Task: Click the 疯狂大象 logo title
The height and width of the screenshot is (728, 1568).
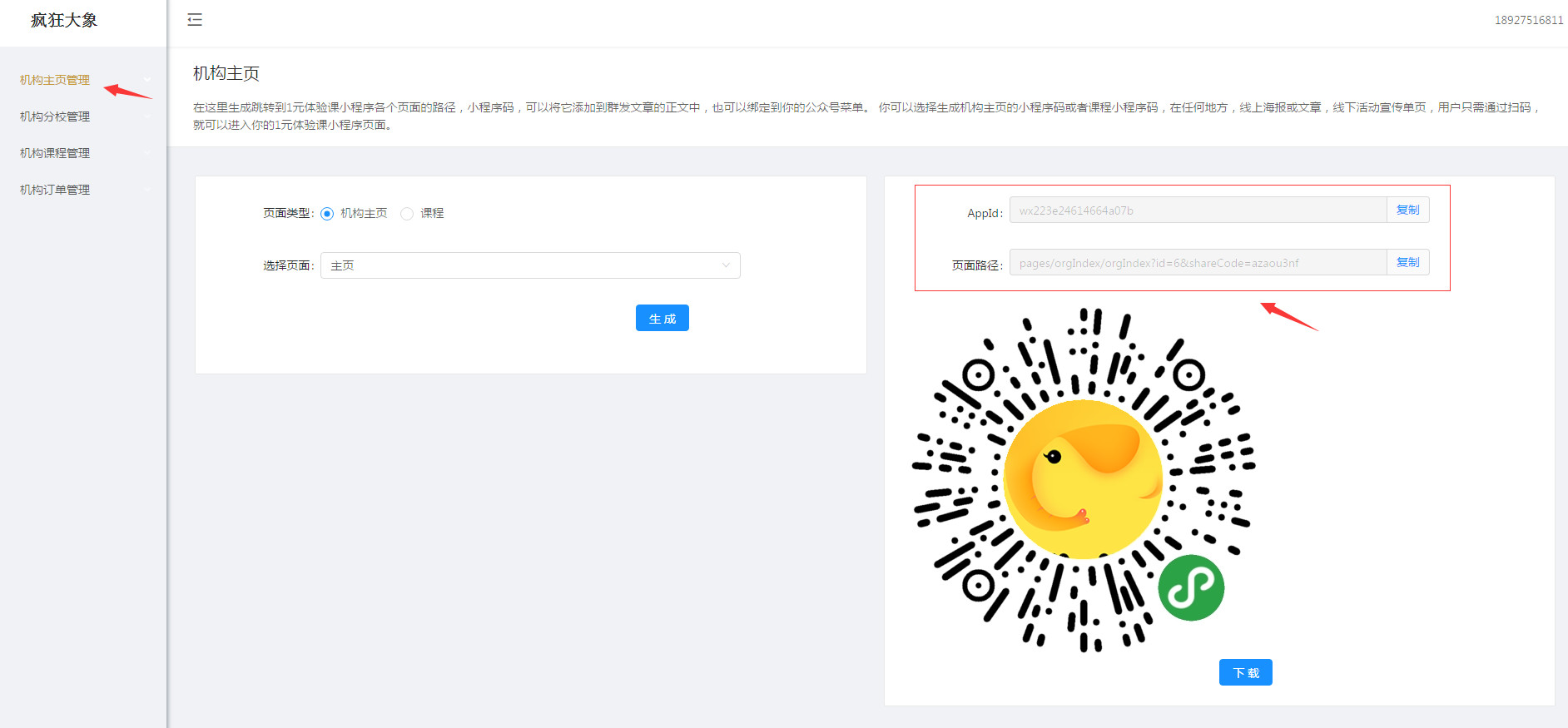Action: (64, 20)
